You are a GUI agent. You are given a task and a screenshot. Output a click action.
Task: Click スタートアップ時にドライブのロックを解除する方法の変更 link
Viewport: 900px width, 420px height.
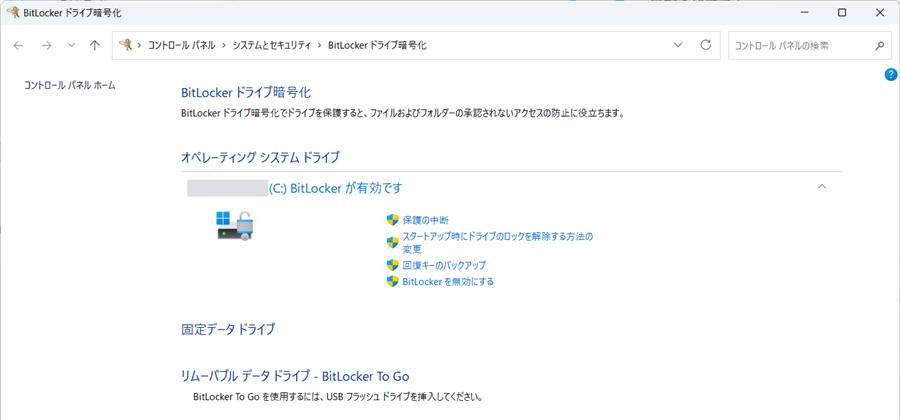[498, 243]
